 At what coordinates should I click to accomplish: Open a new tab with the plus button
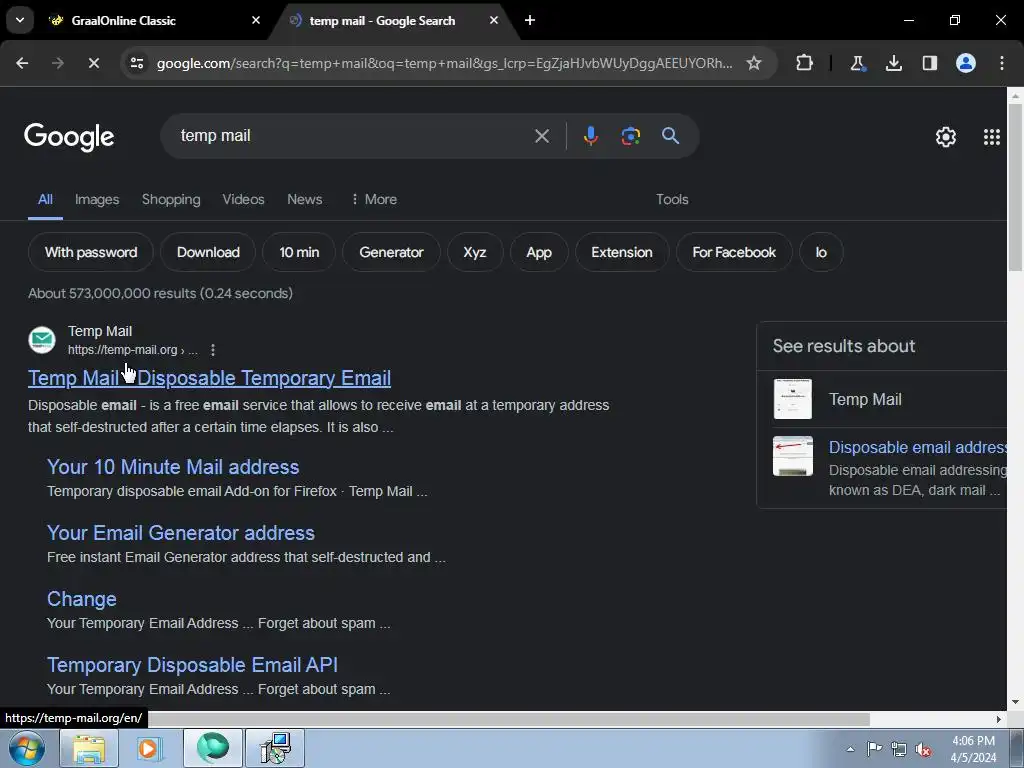(x=530, y=20)
